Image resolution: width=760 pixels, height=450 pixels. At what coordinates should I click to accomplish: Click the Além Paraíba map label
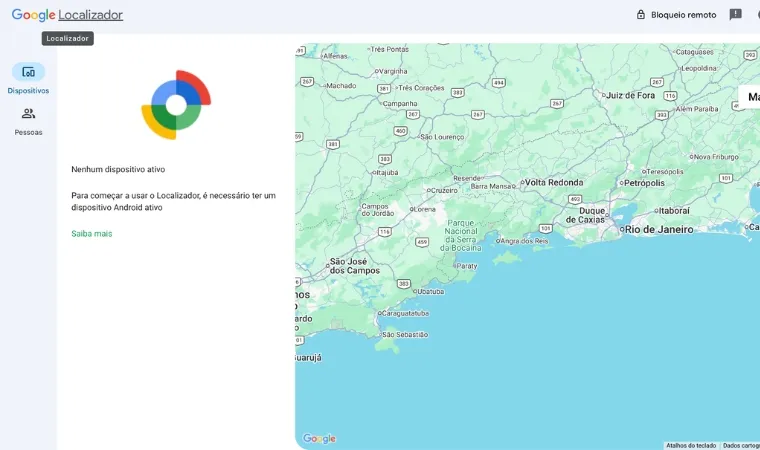click(697, 109)
